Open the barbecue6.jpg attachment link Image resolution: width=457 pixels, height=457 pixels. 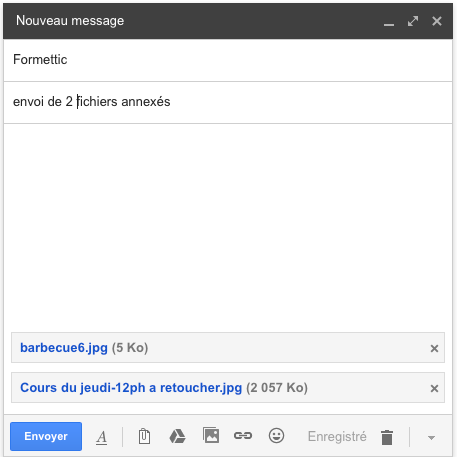pyautogui.click(x=64, y=348)
